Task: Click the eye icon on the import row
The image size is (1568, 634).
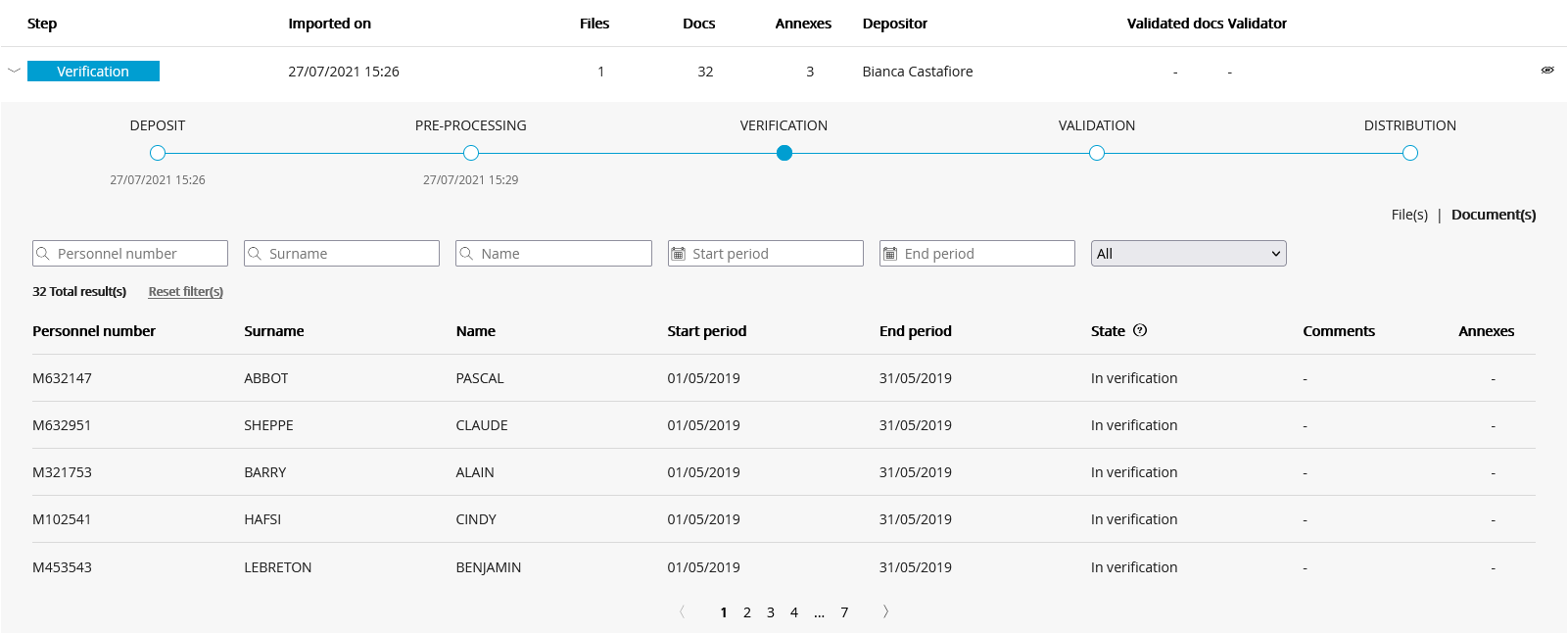Action: [x=1547, y=71]
